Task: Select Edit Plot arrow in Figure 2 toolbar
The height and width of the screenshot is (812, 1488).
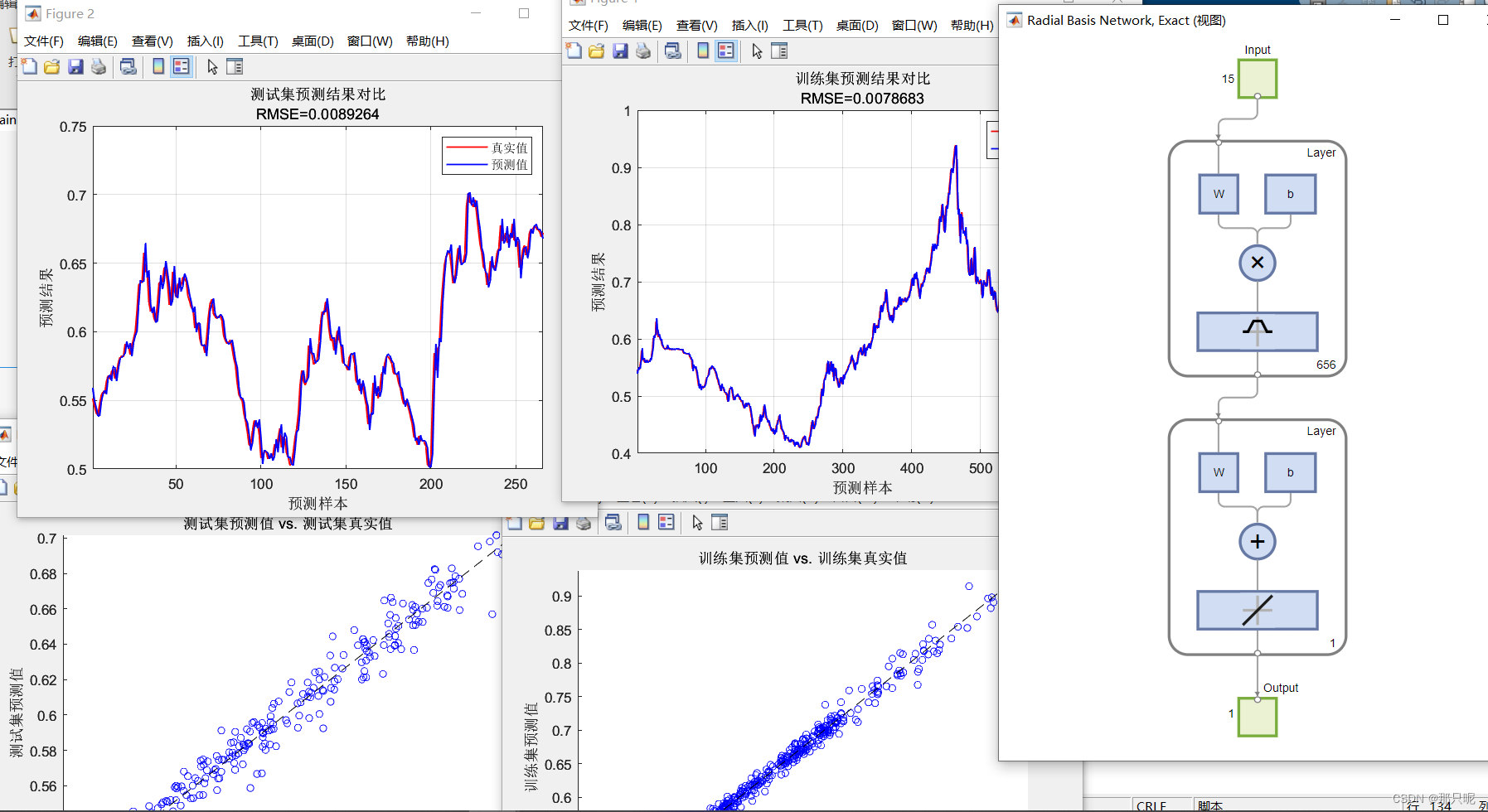Action: pos(212,67)
